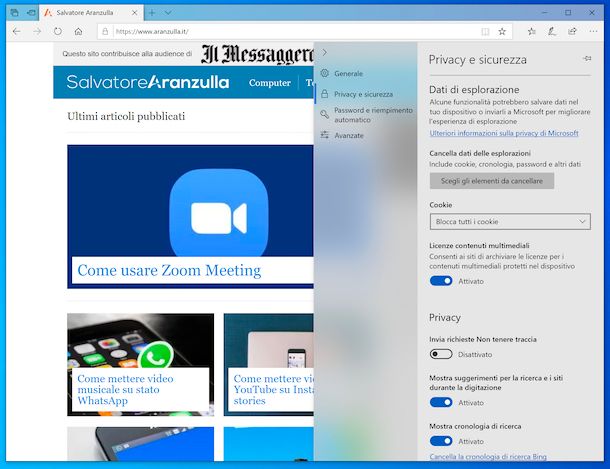Open Zoom Meeting article image

[x=190, y=201]
